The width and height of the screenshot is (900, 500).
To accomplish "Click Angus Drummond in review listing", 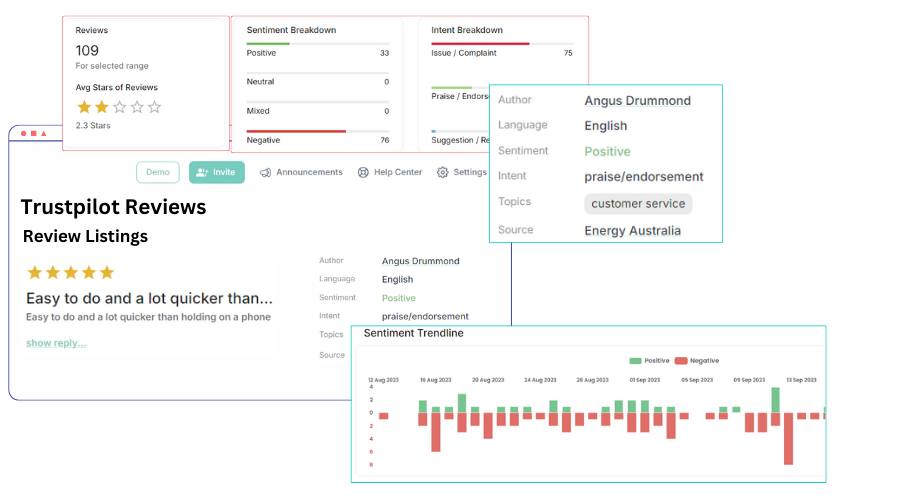I will coord(421,261).
